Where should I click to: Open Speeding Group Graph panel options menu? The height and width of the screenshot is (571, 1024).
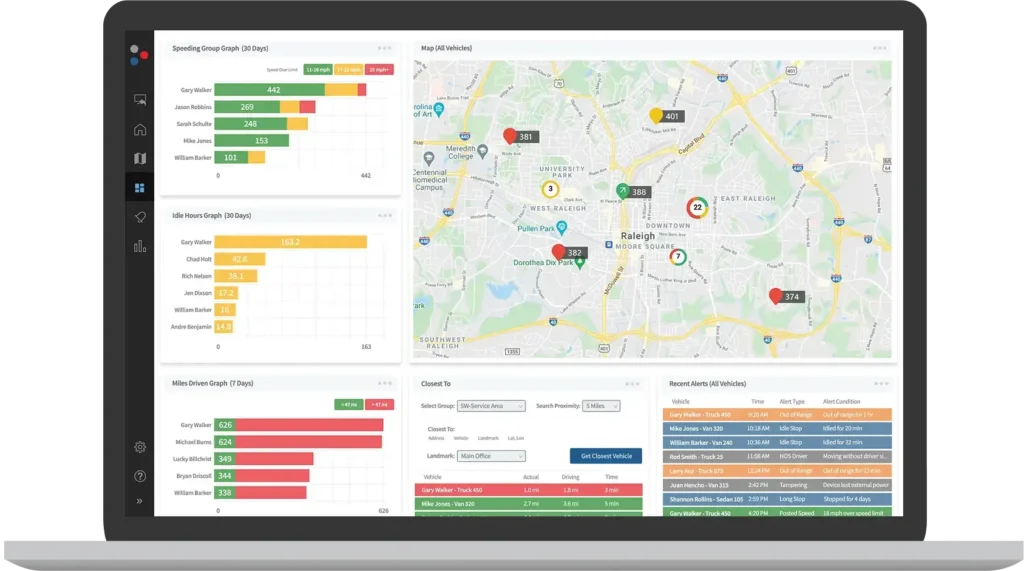tap(385, 48)
